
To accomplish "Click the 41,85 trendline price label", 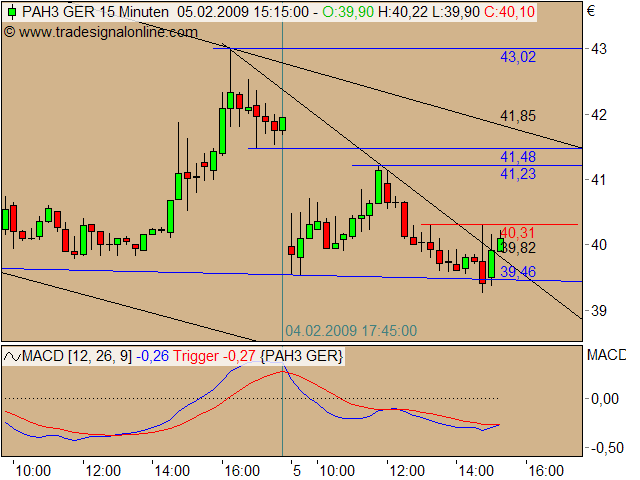I will point(518,116).
